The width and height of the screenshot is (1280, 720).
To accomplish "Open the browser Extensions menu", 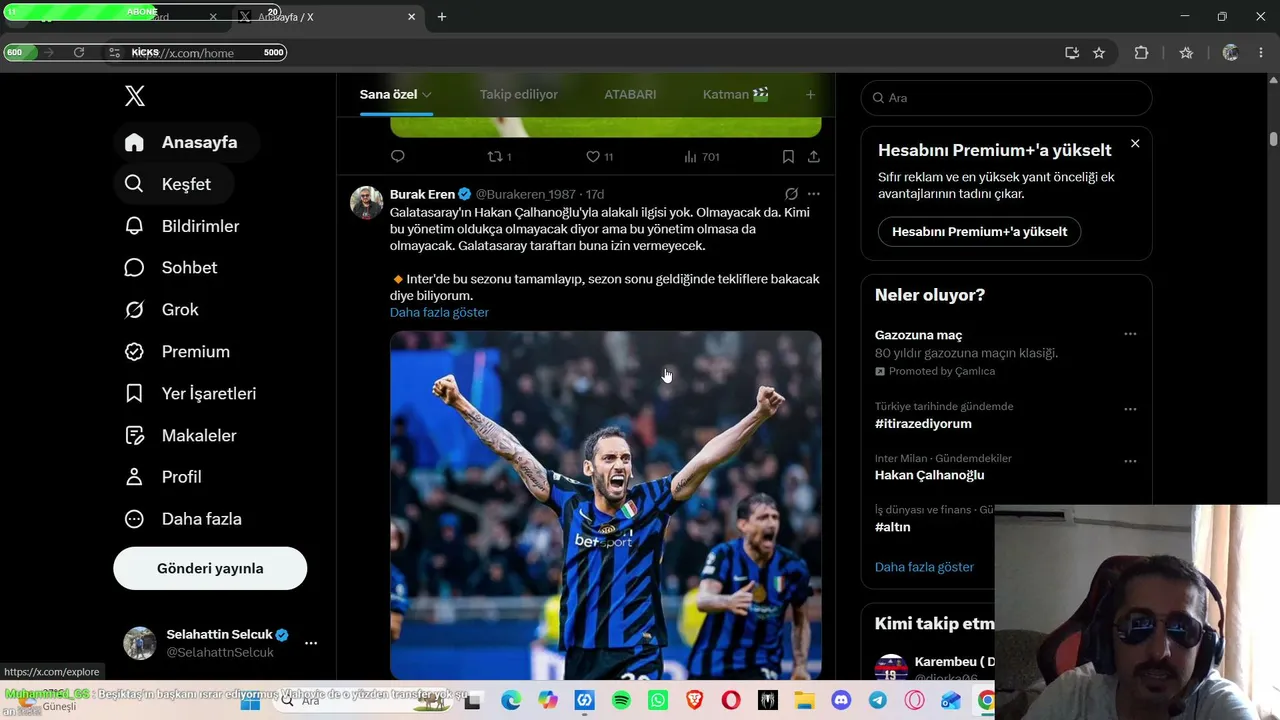I will (1141, 53).
